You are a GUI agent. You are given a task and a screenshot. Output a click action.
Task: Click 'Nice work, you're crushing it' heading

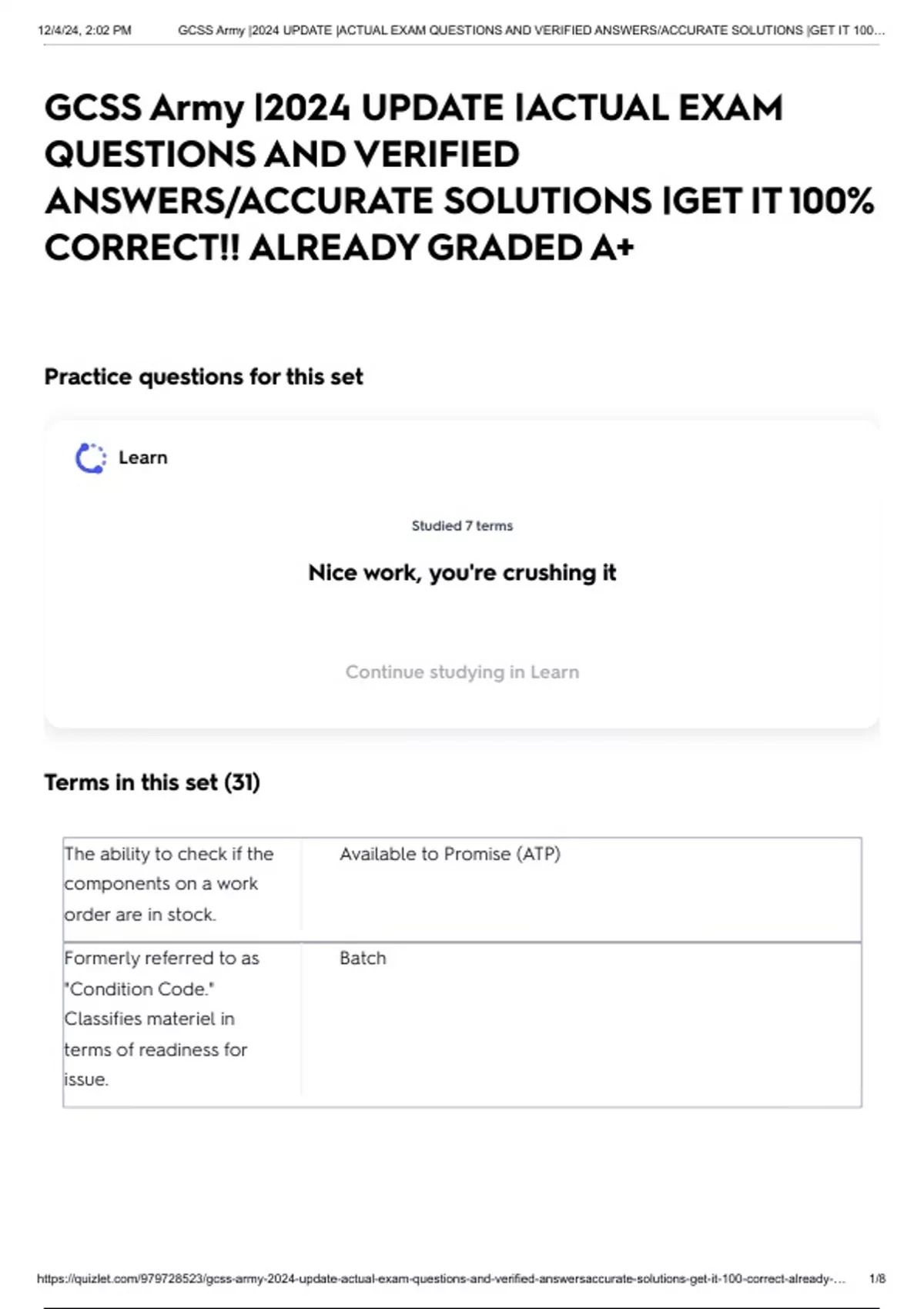462,573
